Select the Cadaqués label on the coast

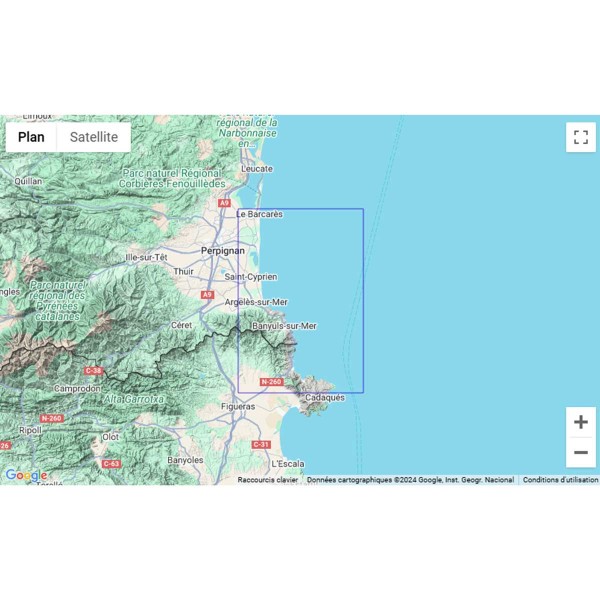click(x=323, y=397)
